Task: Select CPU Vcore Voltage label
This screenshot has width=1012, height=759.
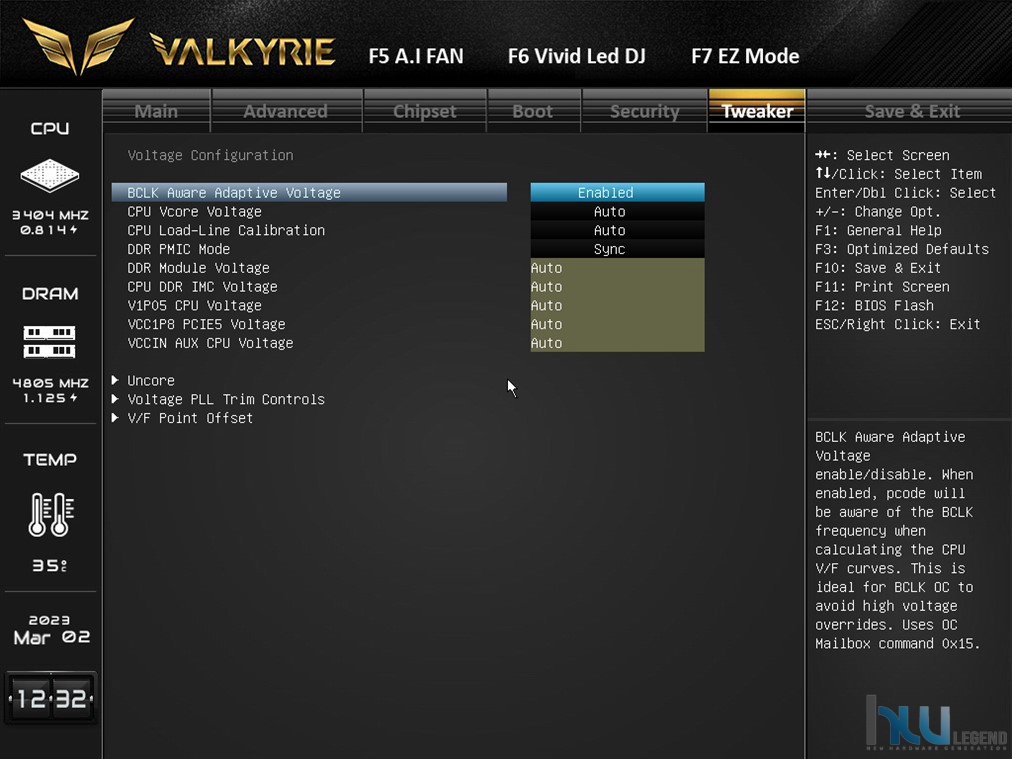Action: (194, 211)
